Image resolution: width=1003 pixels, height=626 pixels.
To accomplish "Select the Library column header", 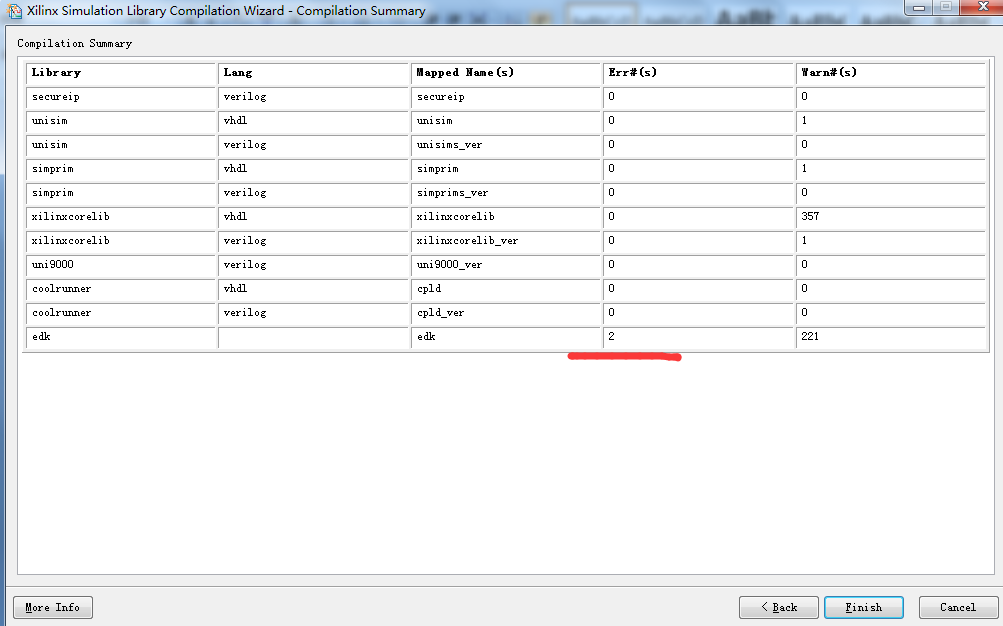I will tap(120, 74).
